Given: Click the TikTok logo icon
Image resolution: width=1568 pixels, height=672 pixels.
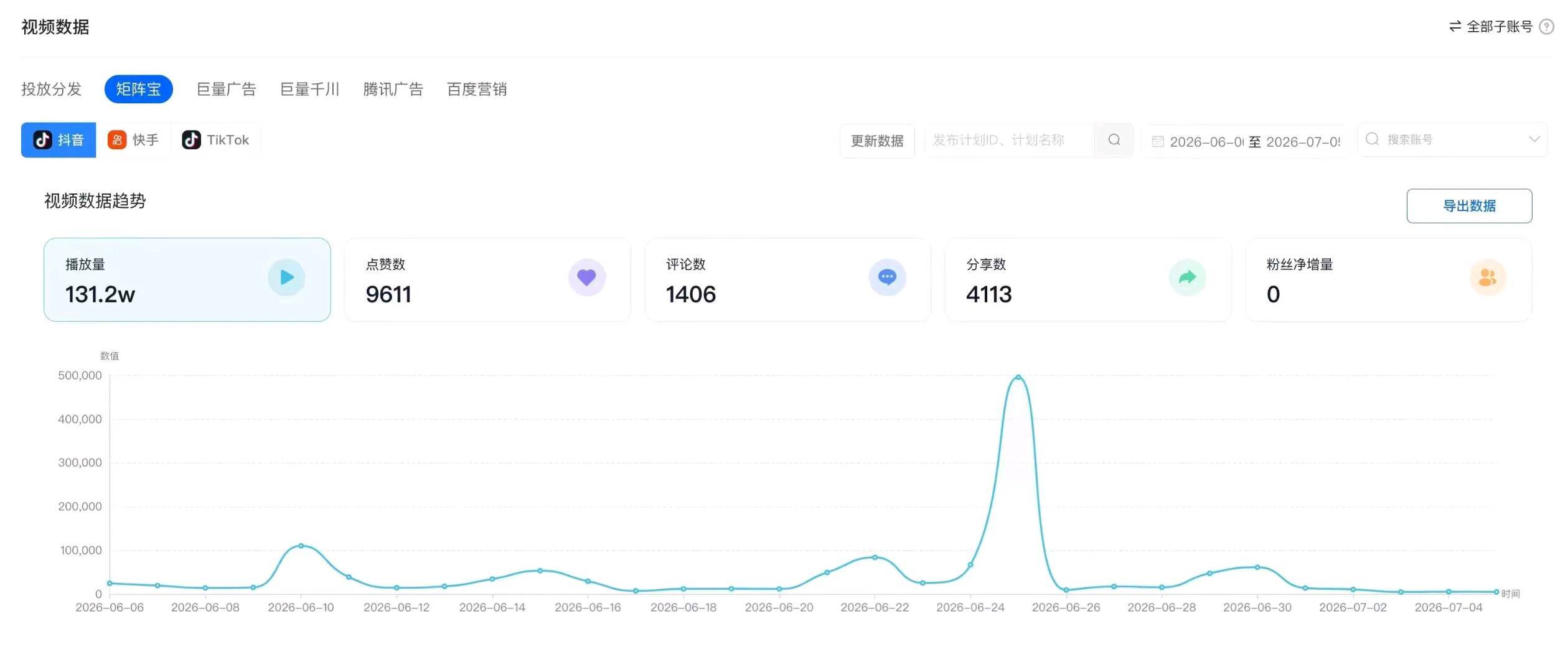Looking at the screenshot, I should 191,140.
